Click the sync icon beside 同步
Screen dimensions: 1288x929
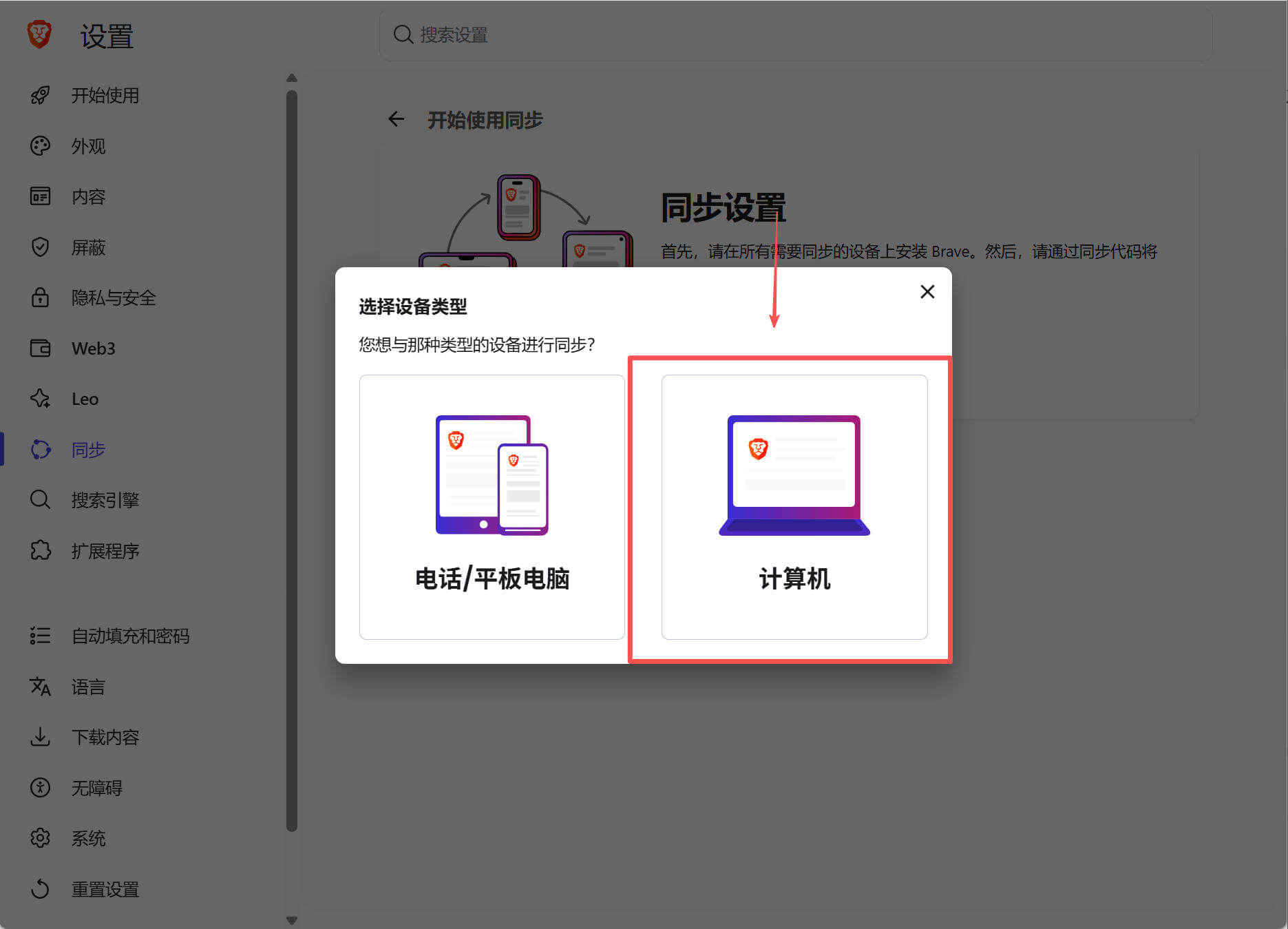point(40,450)
